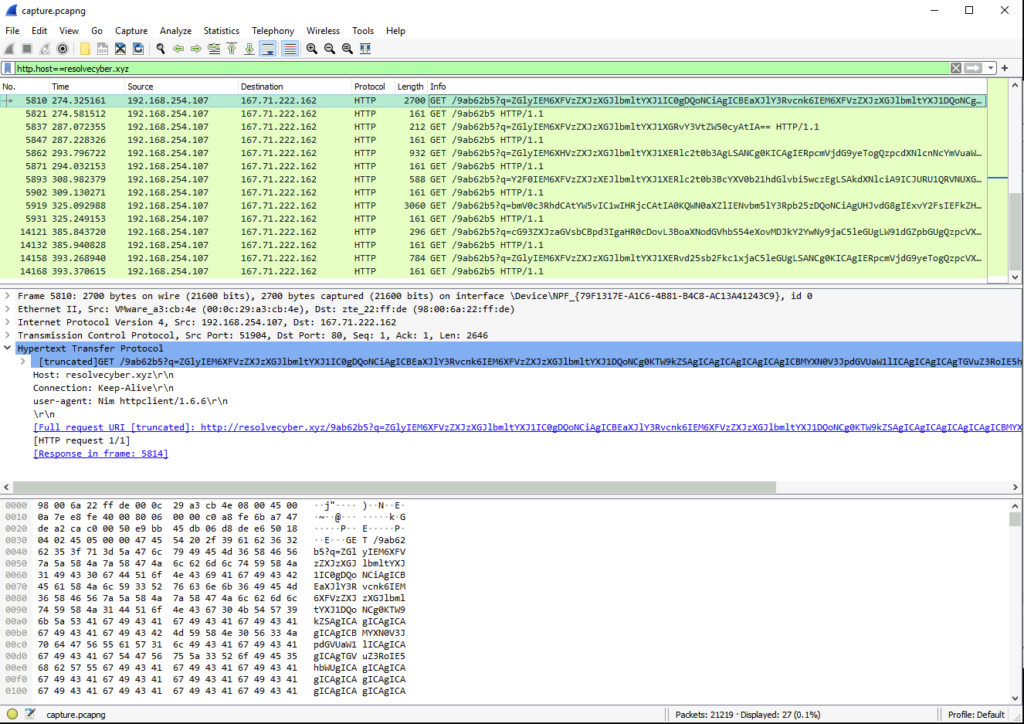Sort by the Destination column header
This screenshot has height=724, width=1024.
[295, 86]
